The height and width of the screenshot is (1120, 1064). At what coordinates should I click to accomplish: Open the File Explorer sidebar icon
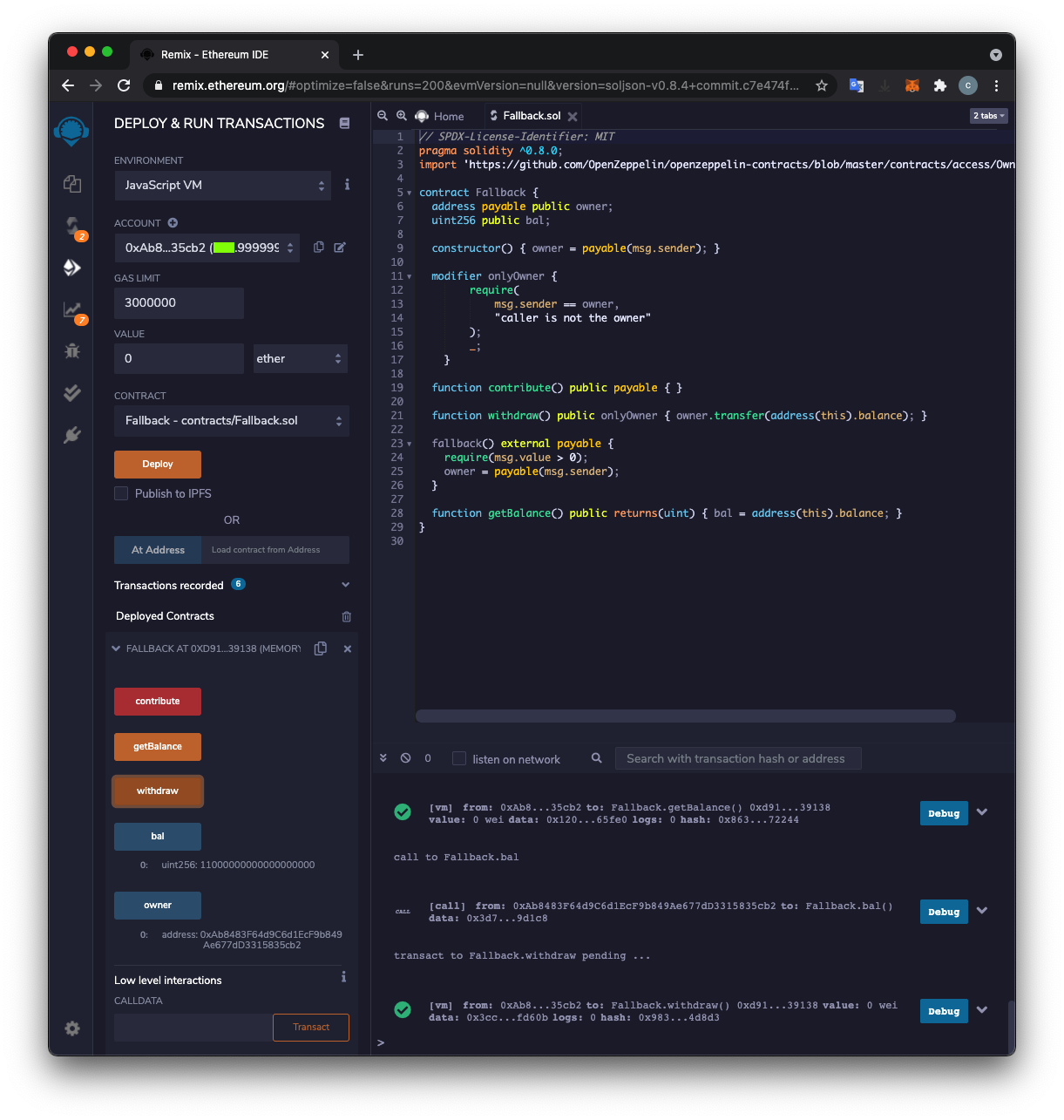(x=72, y=184)
